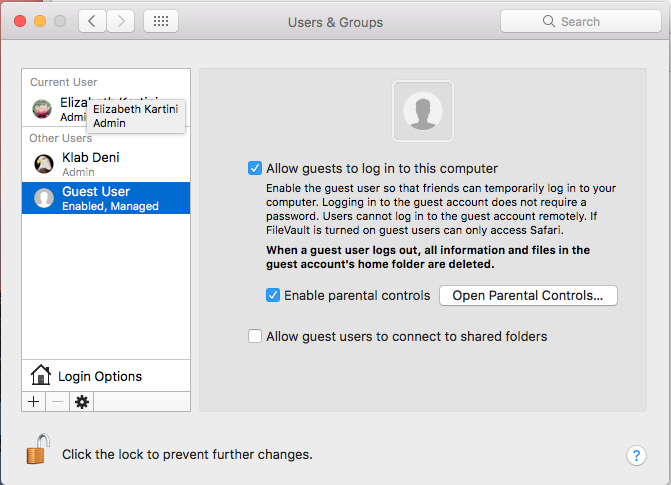This screenshot has width=671, height=485.
Task: Click Open Parental Controls button
Action: click(x=528, y=295)
